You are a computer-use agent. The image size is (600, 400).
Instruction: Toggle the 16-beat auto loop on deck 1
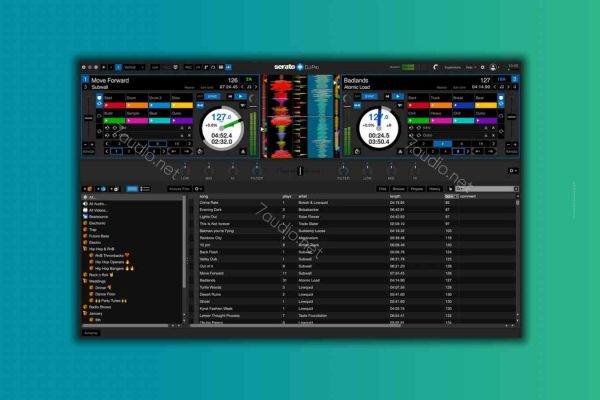coord(176,144)
